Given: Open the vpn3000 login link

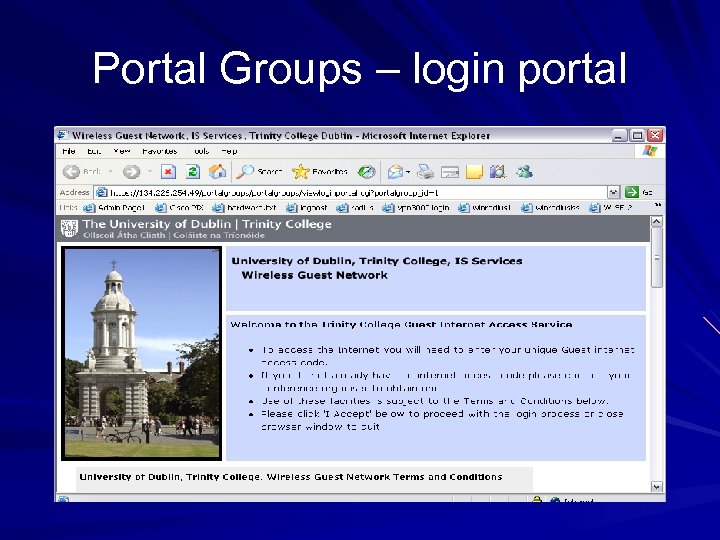Looking at the screenshot, I should click(416, 208).
